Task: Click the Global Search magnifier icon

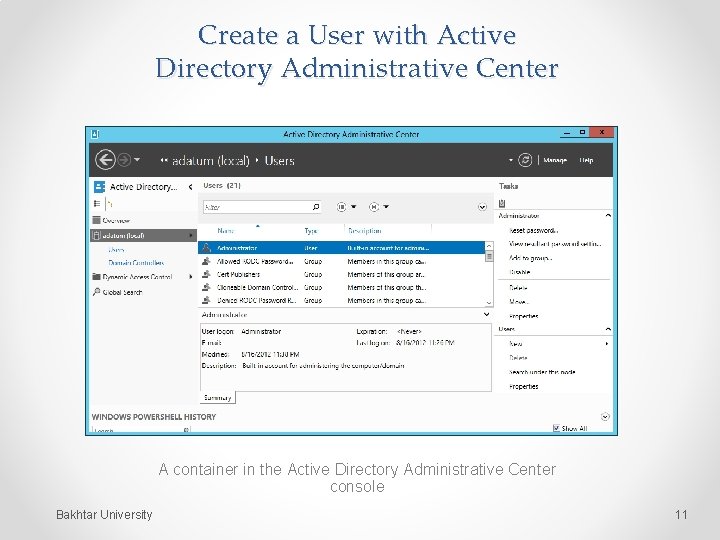Action: [96, 292]
